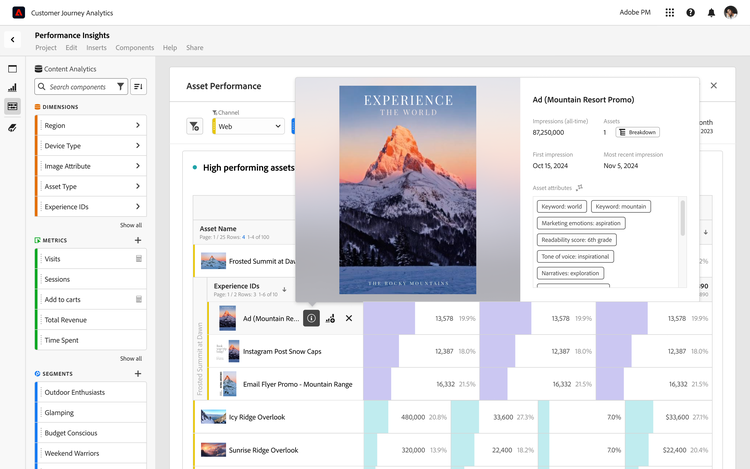This screenshot has width=750, height=469.
Task: Open the app switcher grid icon
Action: [x=669, y=13]
